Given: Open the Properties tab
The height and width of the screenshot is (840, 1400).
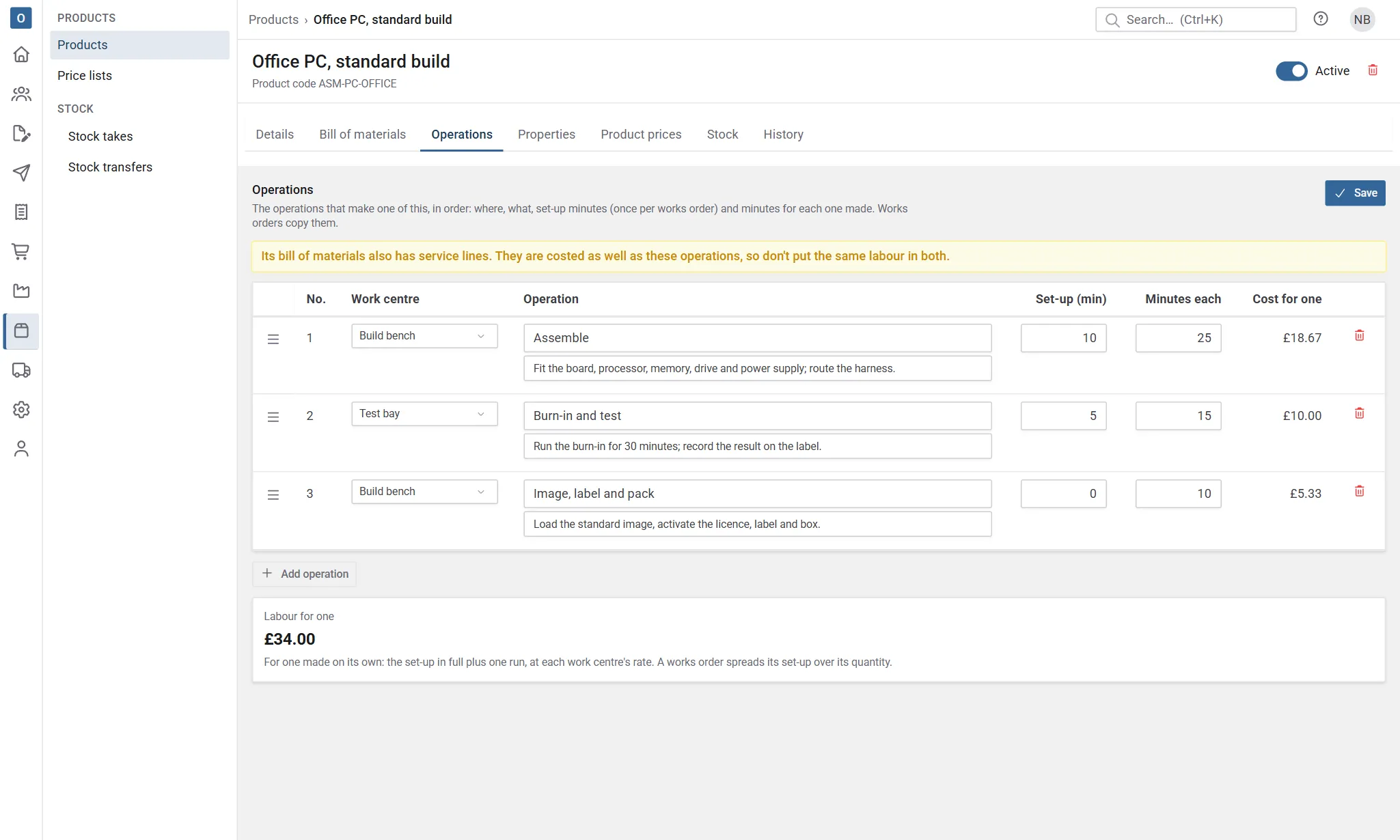Looking at the screenshot, I should (547, 135).
